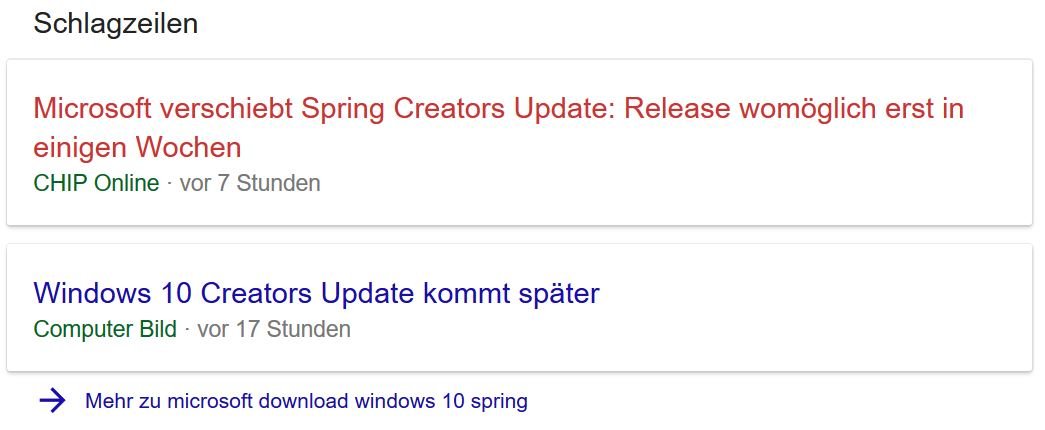Click the vor 17 Stunden timestamp
The image size is (1045, 430).
pyautogui.click(x=274, y=329)
